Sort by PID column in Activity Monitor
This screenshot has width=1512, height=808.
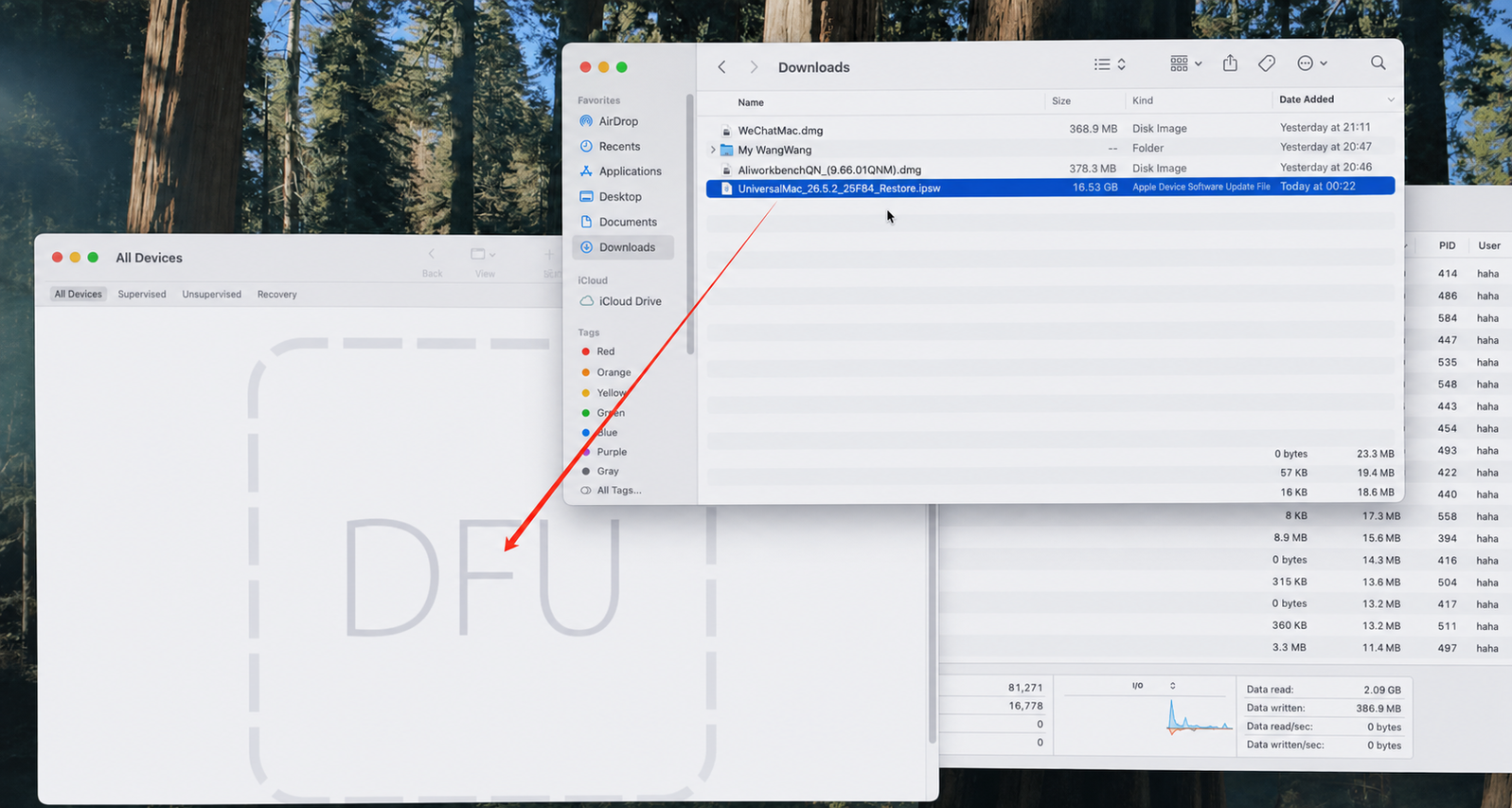pos(1447,245)
